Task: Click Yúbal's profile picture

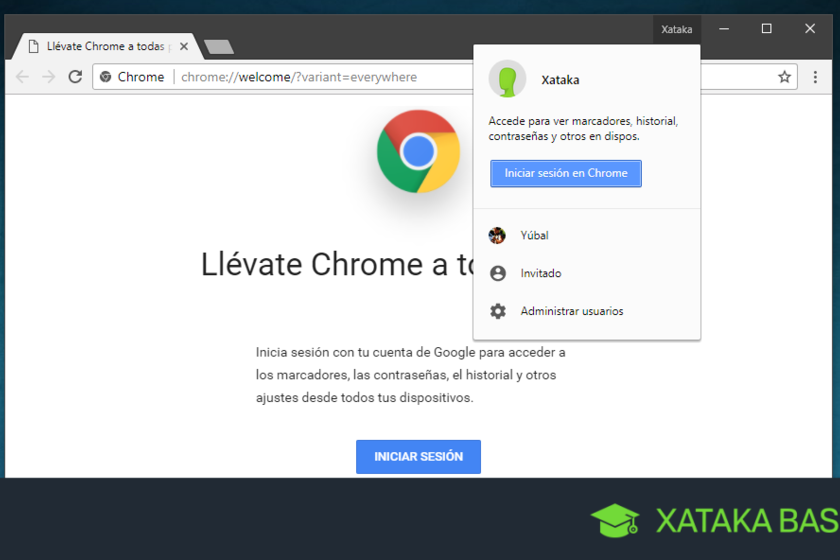Action: pyautogui.click(x=497, y=235)
